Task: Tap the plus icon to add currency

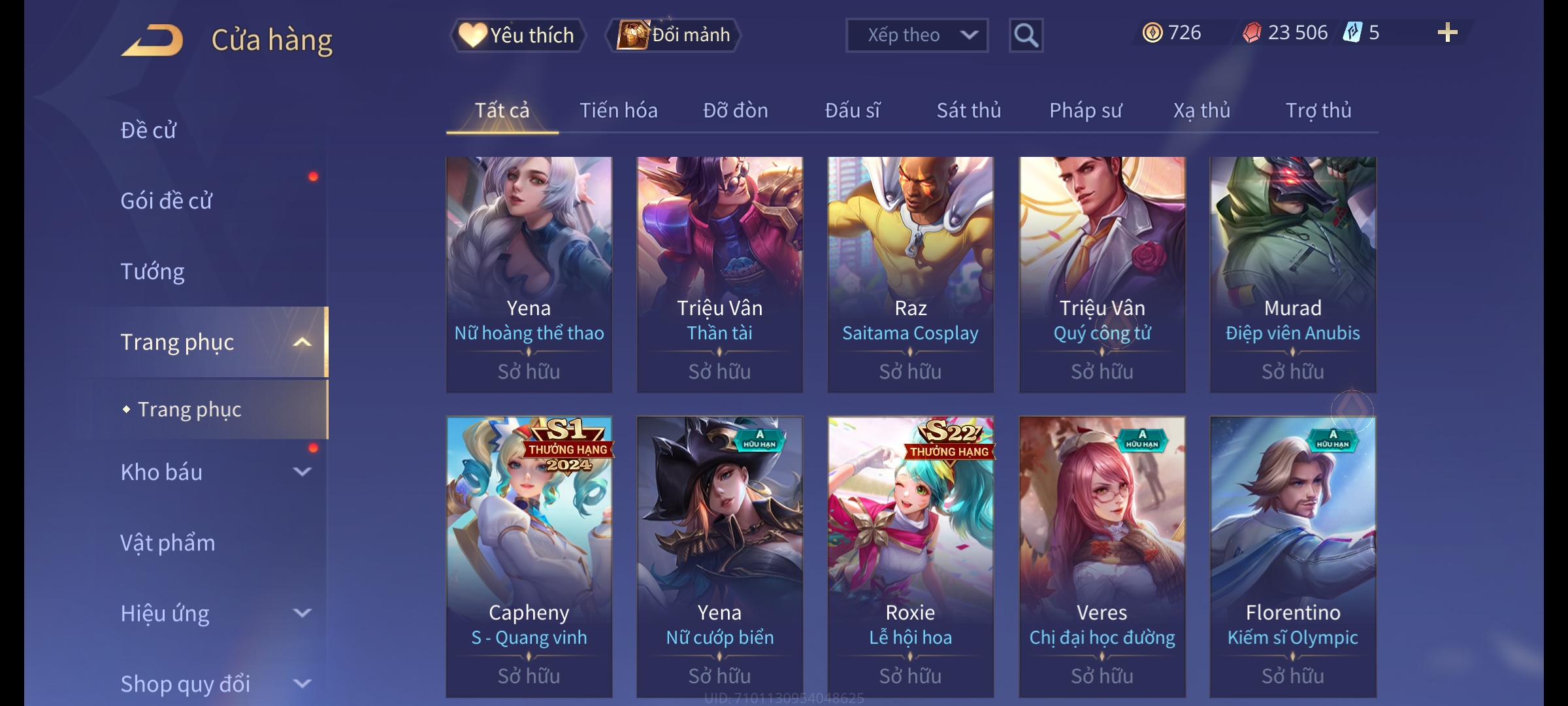Action: coord(1448,33)
